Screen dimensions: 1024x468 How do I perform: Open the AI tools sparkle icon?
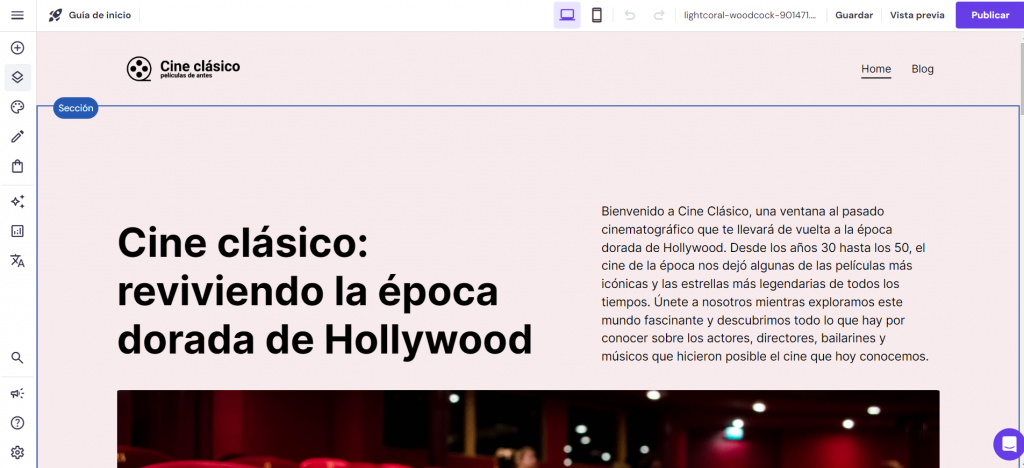[x=17, y=201]
